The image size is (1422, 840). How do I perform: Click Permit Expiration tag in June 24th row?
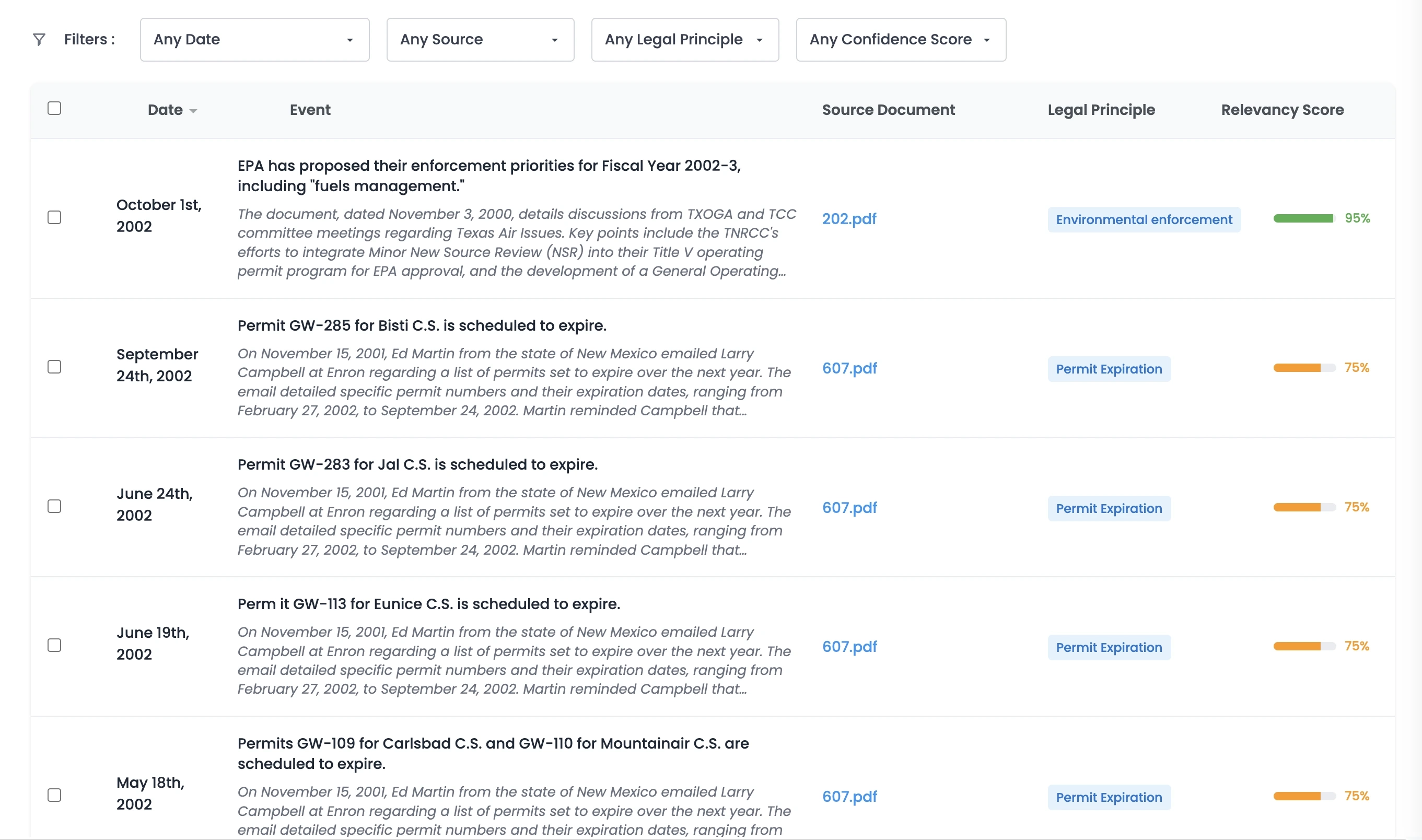tap(1109, 508)
